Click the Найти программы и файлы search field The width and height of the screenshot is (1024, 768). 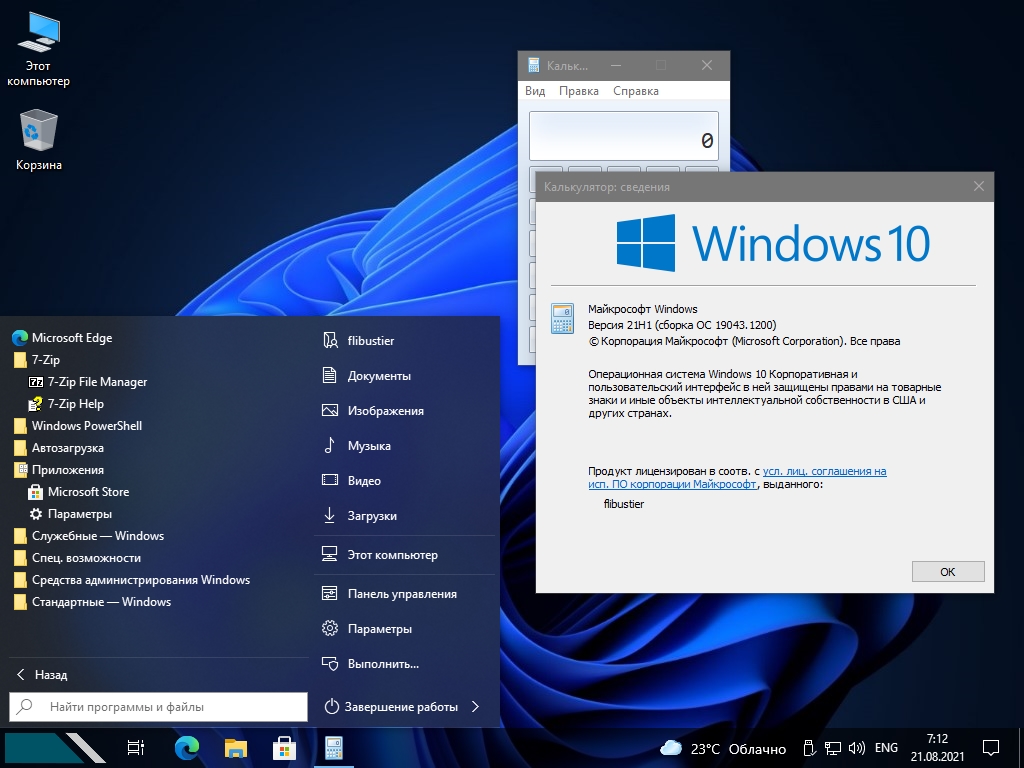(170, 707)
